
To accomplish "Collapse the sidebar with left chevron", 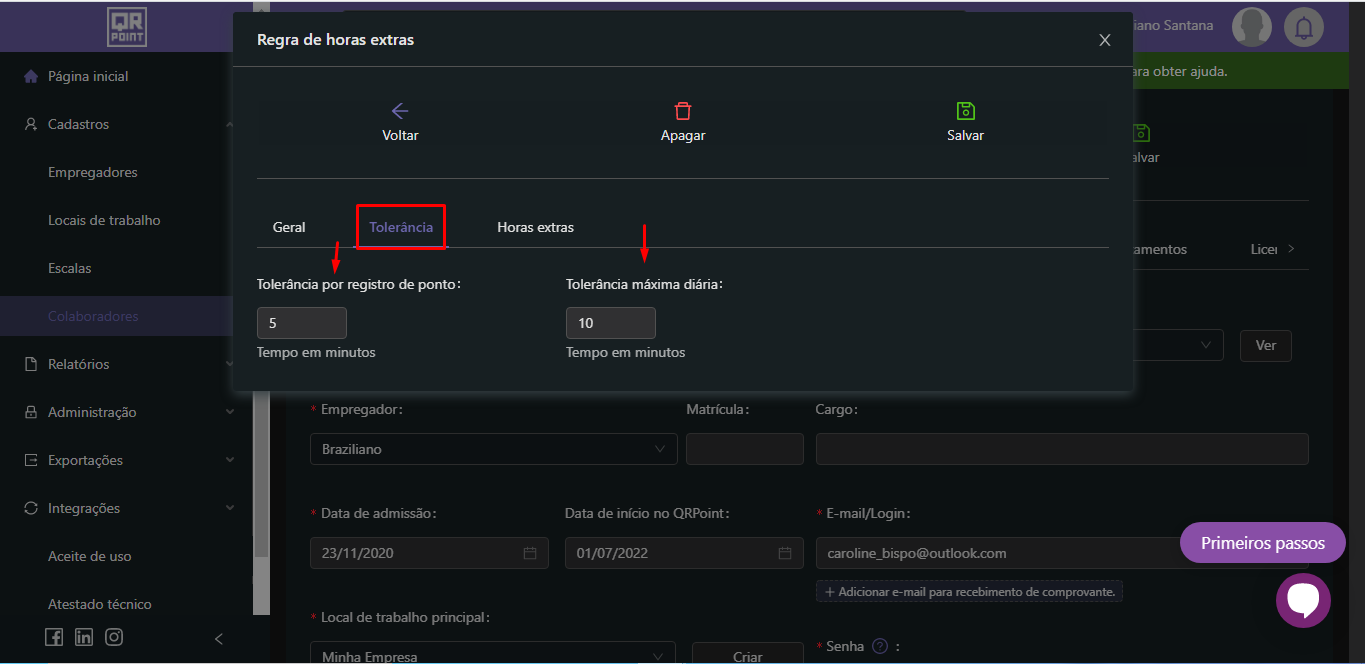I will [x=219, y=639].
